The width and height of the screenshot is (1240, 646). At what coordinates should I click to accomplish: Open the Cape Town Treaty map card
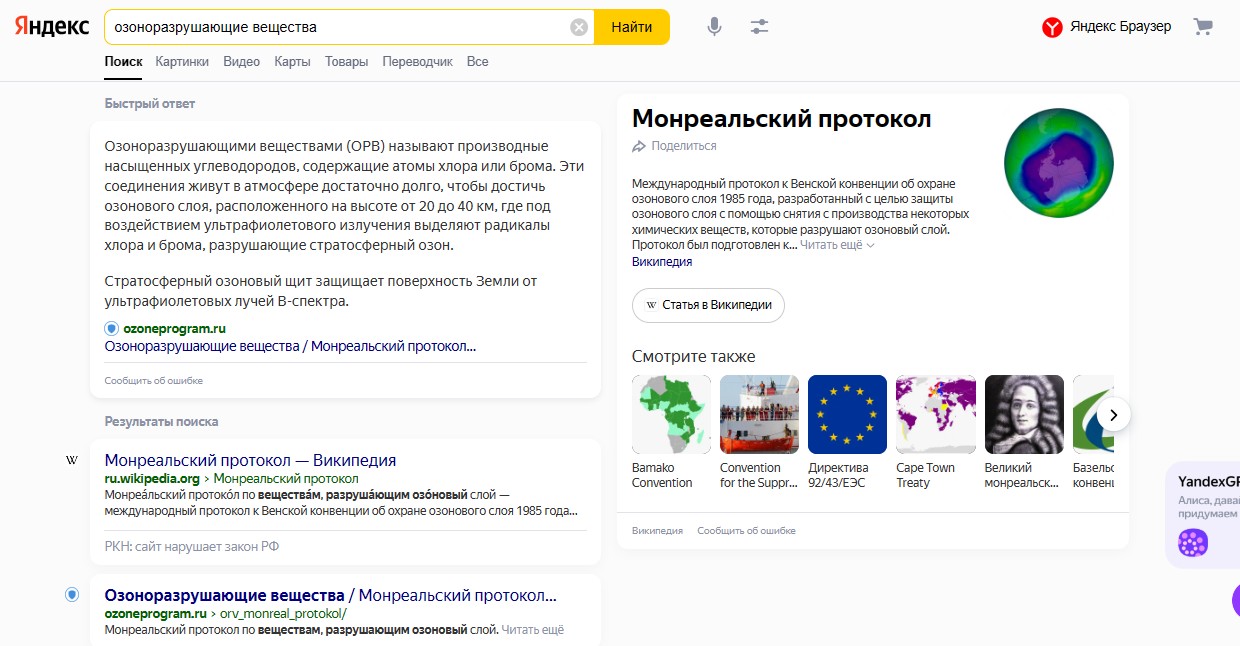pyautogui.click(x=935, y=414)
